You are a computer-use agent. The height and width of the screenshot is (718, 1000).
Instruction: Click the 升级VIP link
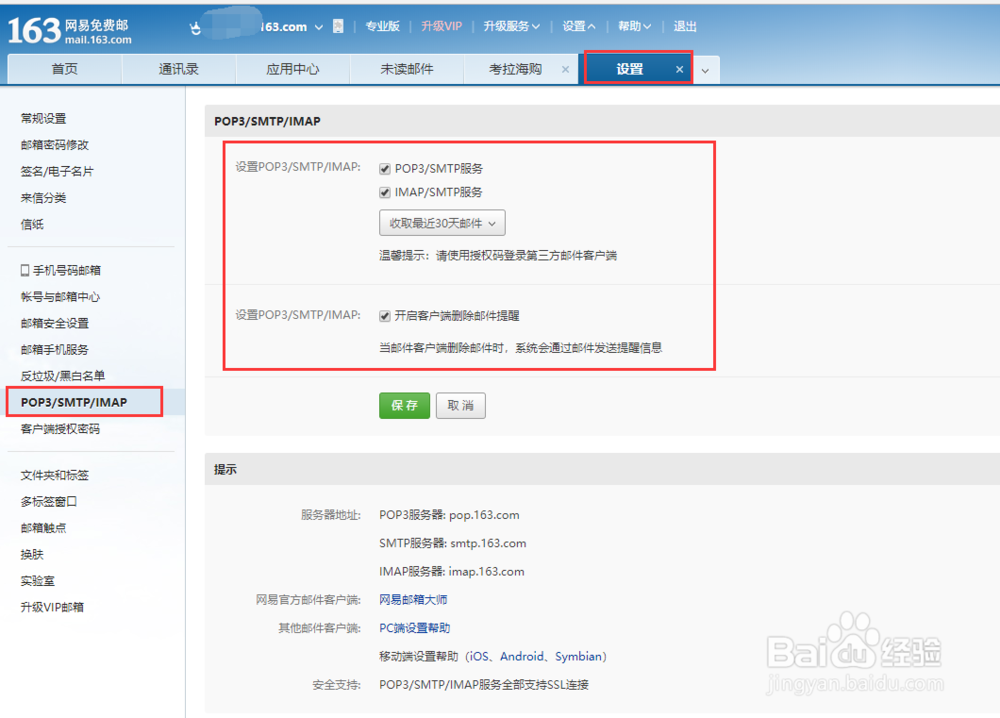tap(441, 26)
